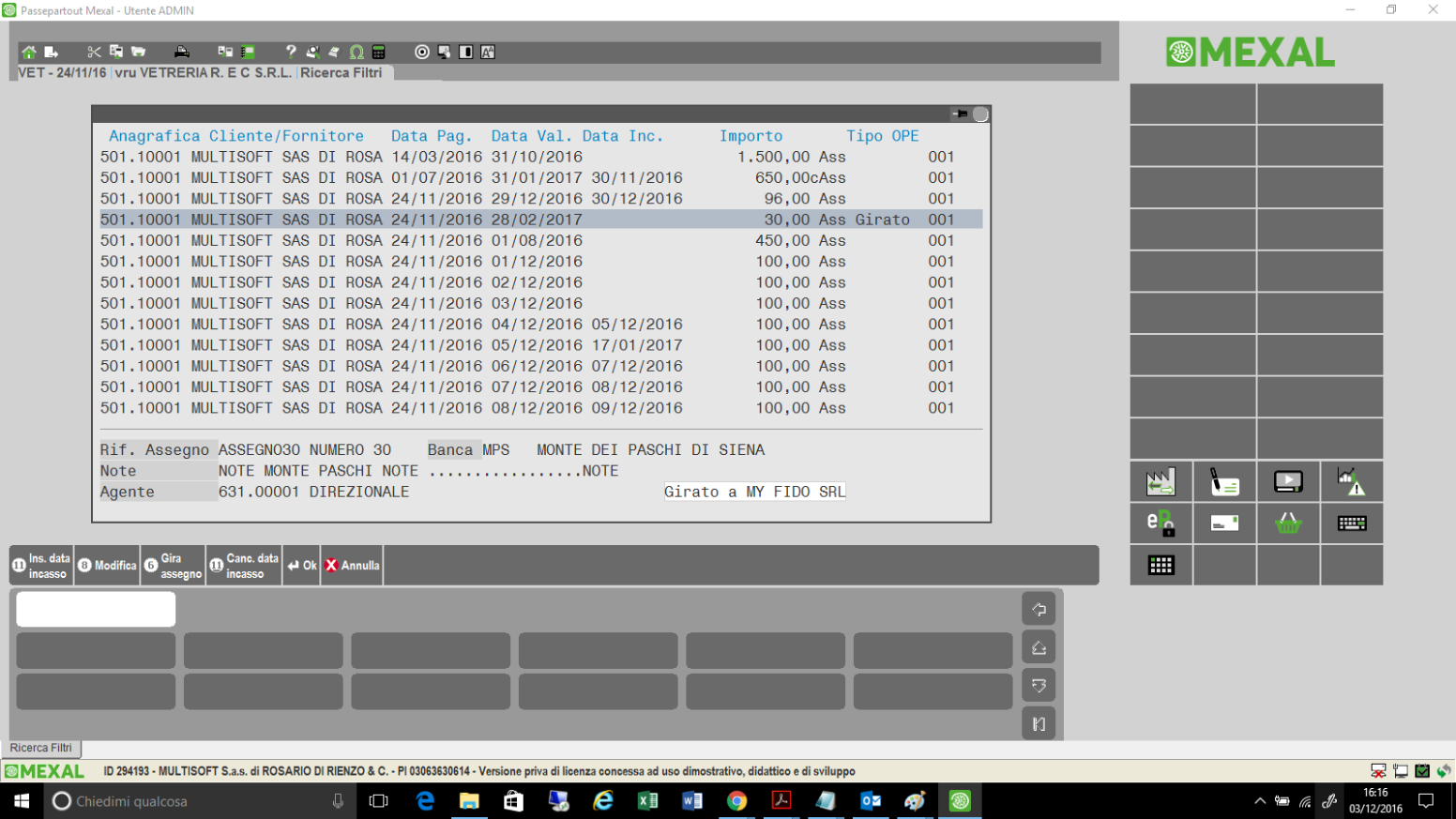Image resolution: width=1456 pixels, height=819 pixels.
Task: Click the scissors icon in toolbar
Action: [x=94, y=53]
